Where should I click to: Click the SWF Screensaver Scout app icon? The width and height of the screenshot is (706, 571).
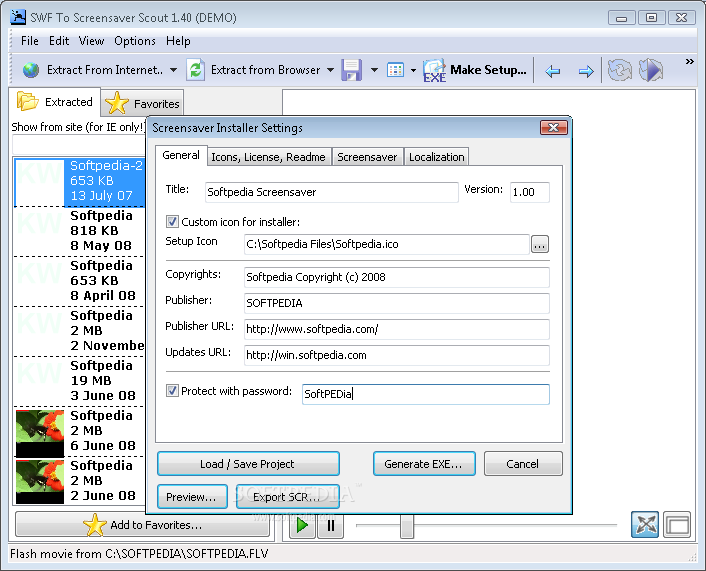tap(18, 17)
